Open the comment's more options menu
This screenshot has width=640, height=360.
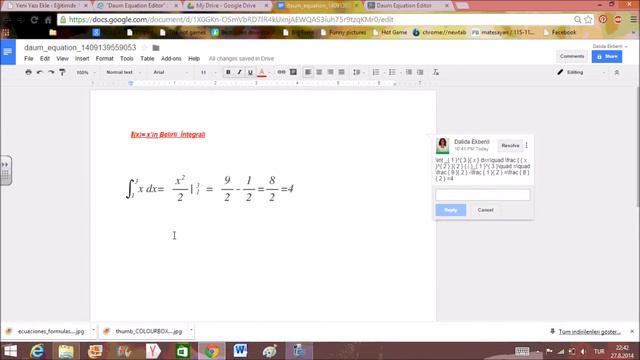coord(527,145)
